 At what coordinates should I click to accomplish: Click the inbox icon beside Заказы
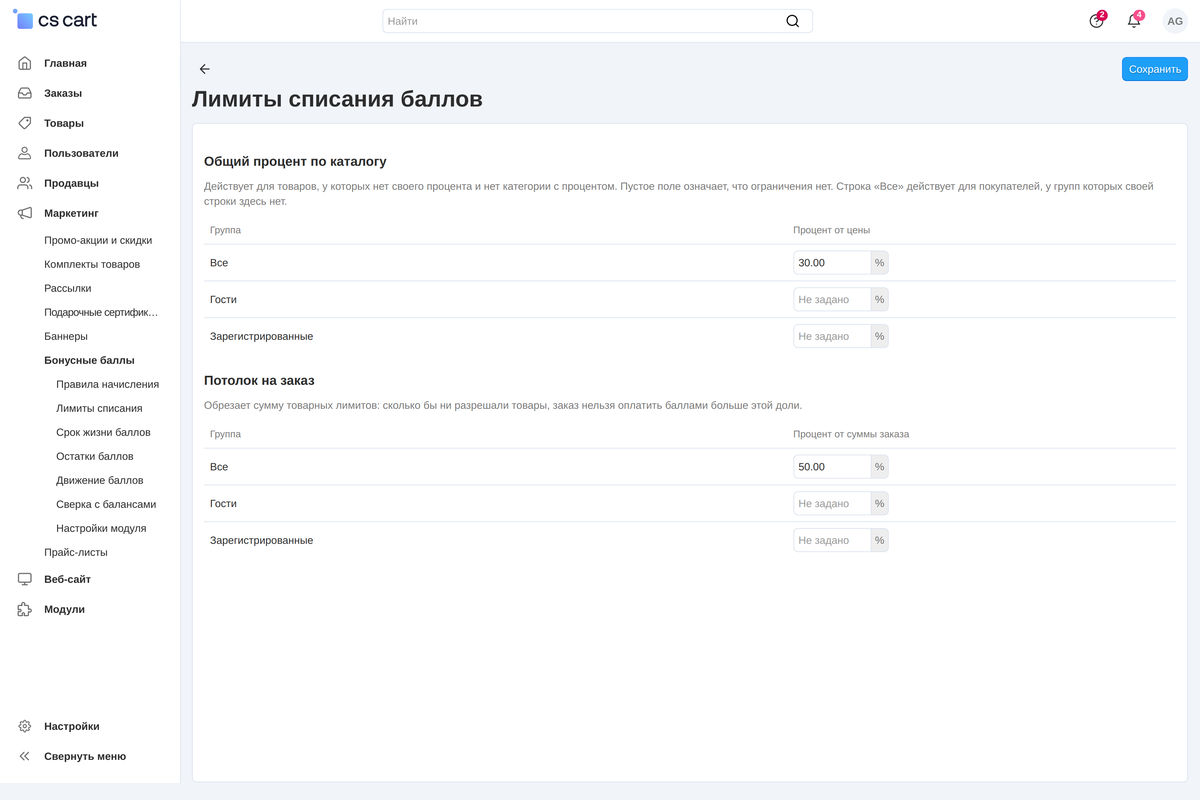click(25, 93)
